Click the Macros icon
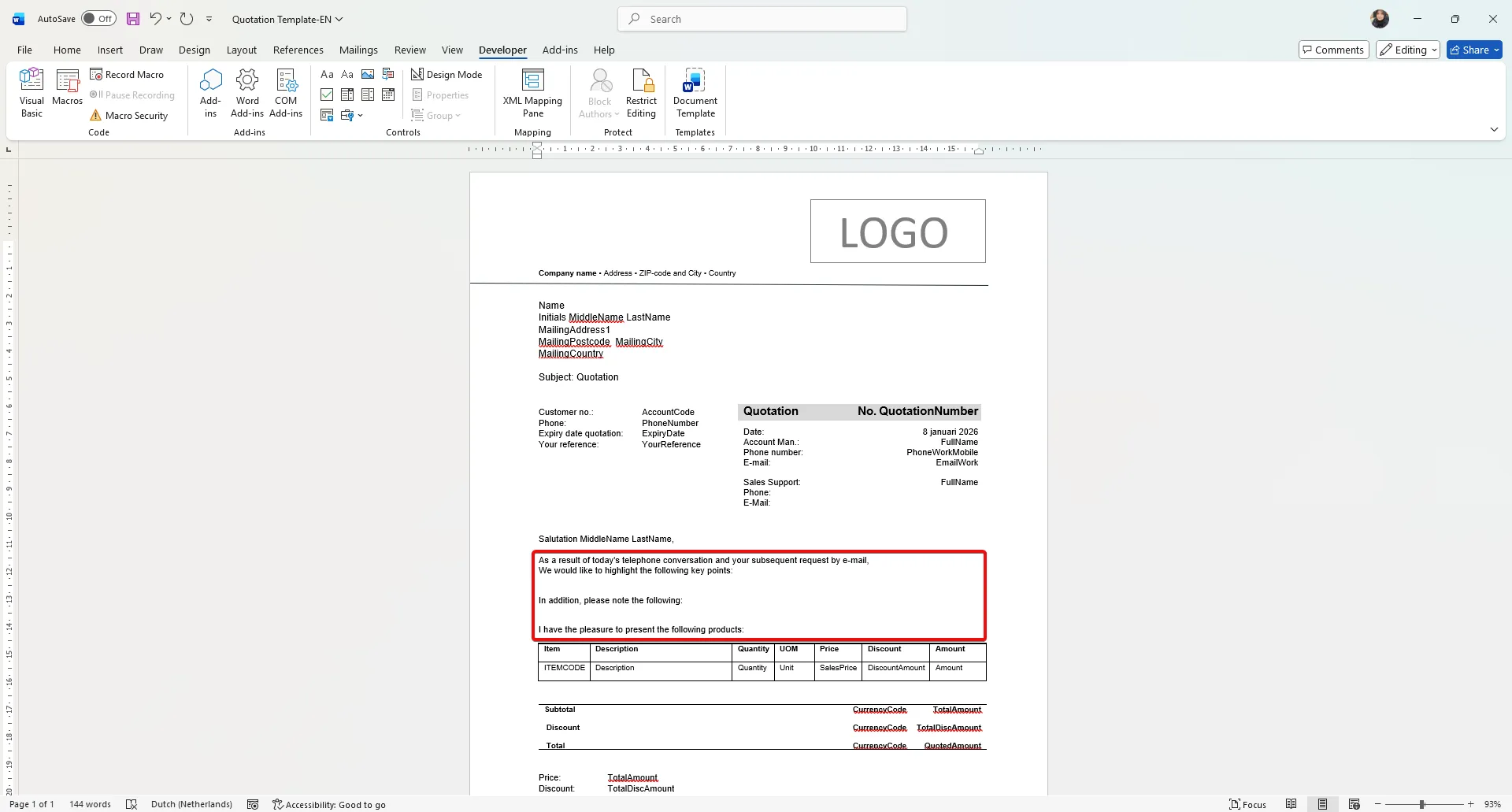 pos(67,87)
